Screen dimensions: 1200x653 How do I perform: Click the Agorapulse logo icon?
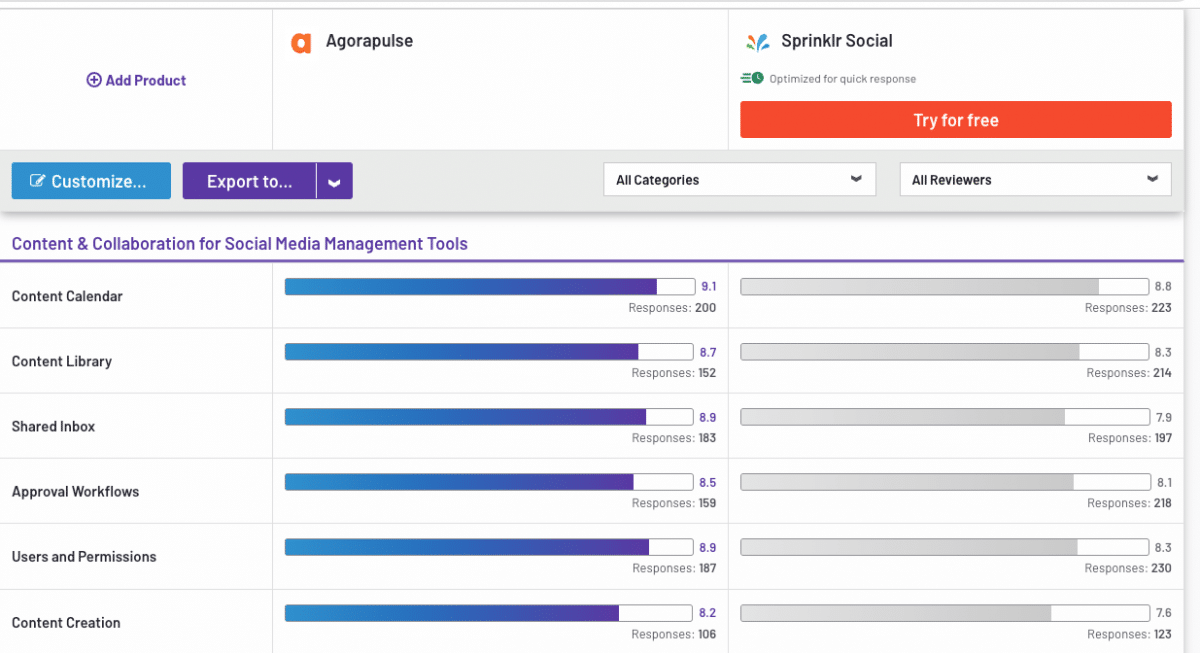(x=301, y=43)
